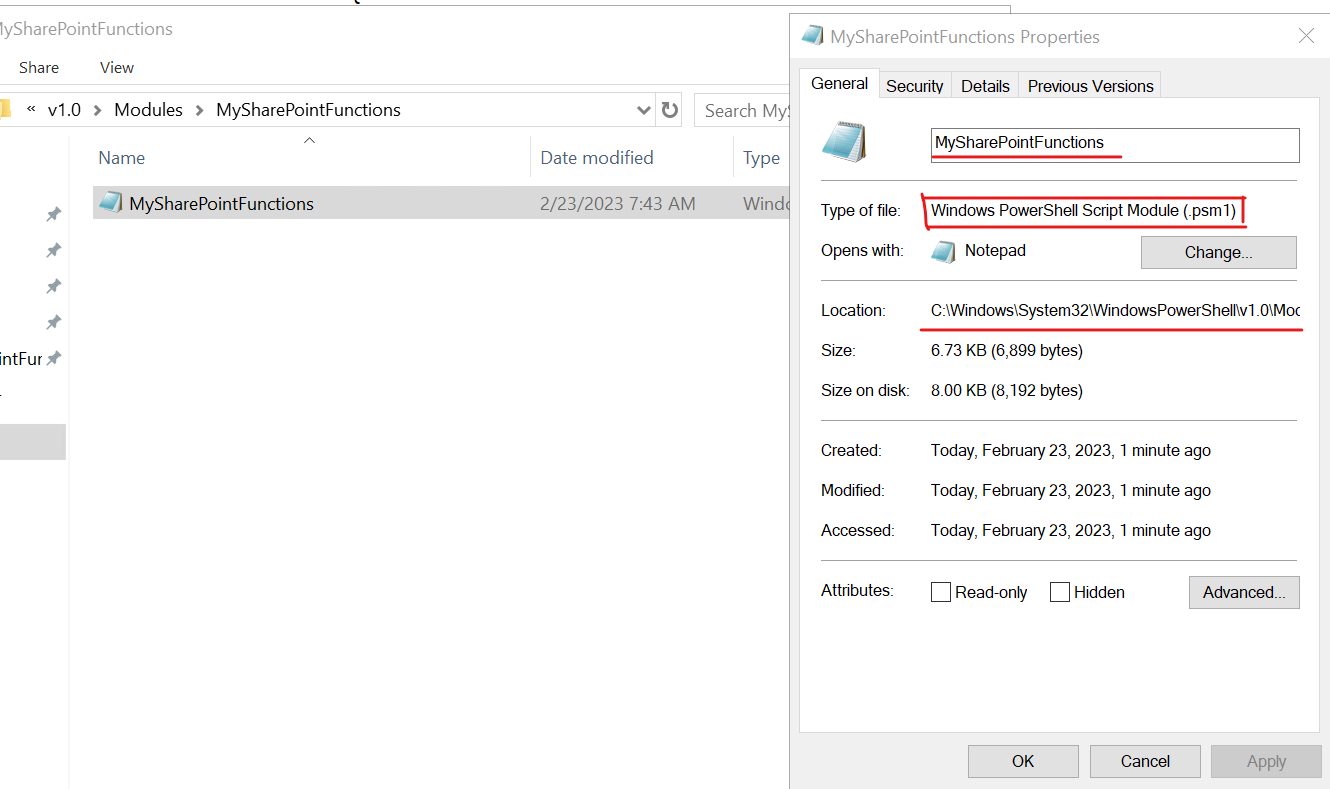This screenshot has width=1330, height=789.
Task: Click the v1.0 breadcrumb in address bar
Action: click(x=64, y=110)
